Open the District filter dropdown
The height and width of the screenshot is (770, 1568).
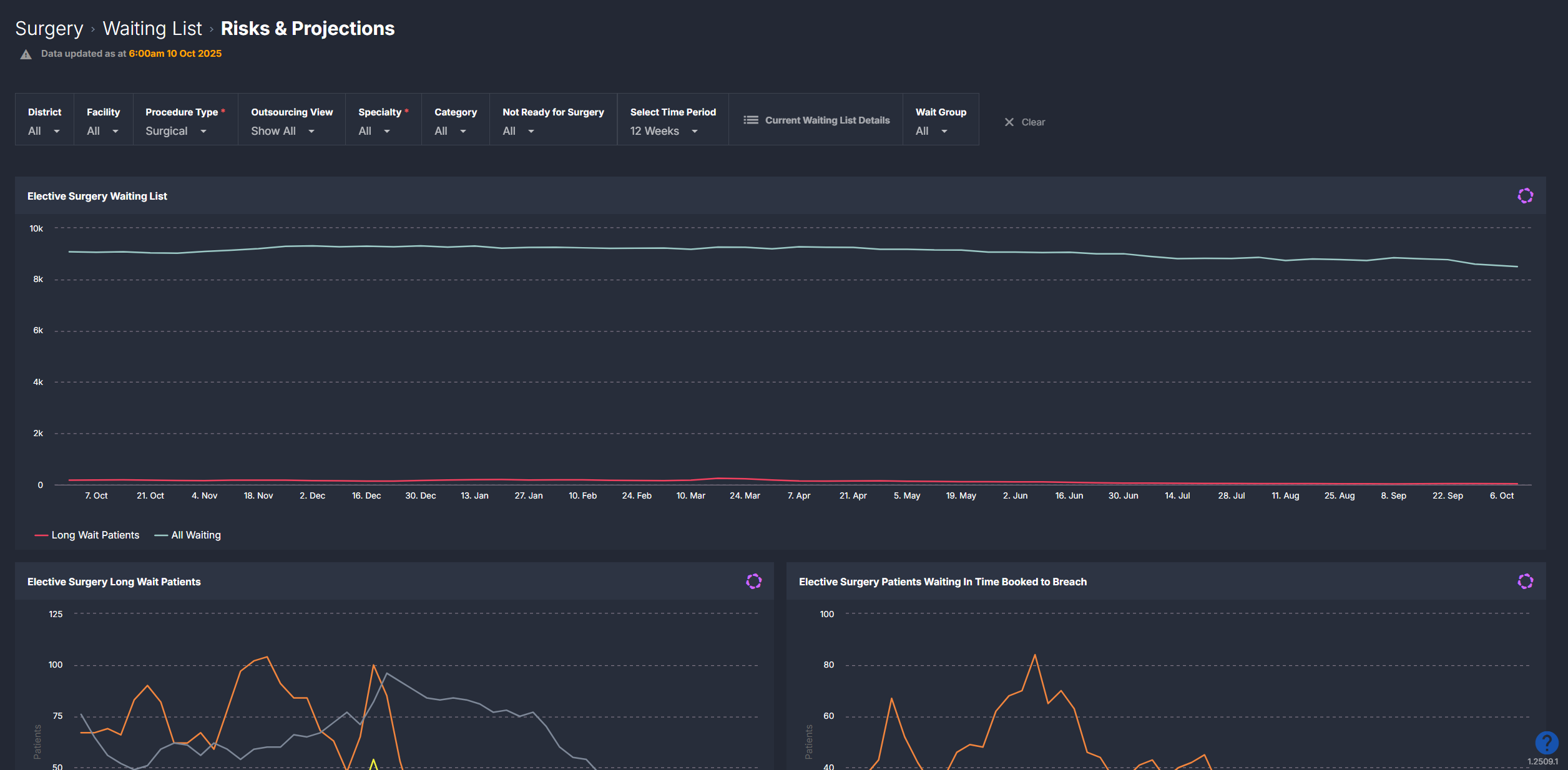coord(44,131)
